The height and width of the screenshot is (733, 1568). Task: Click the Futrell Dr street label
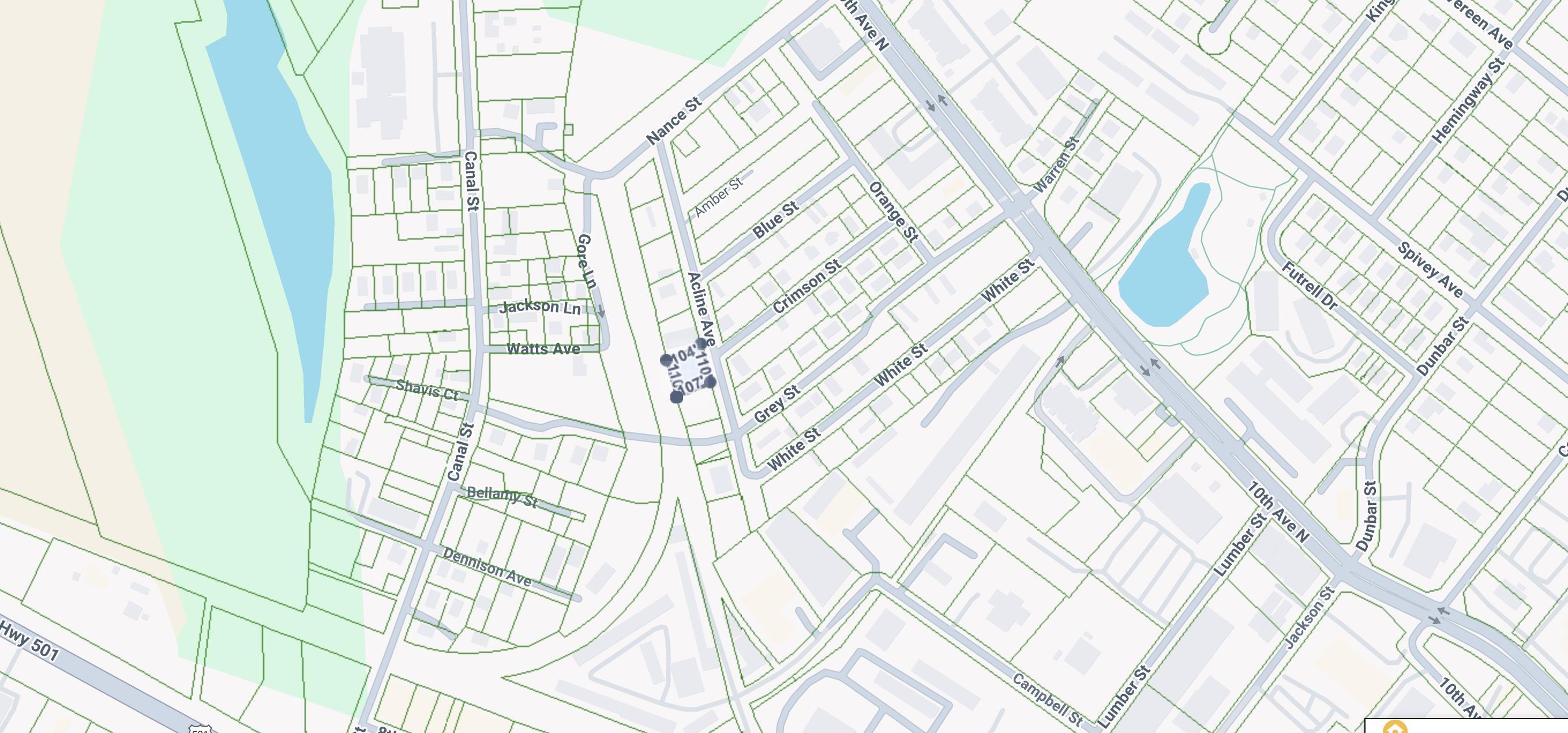(1310, 286)
